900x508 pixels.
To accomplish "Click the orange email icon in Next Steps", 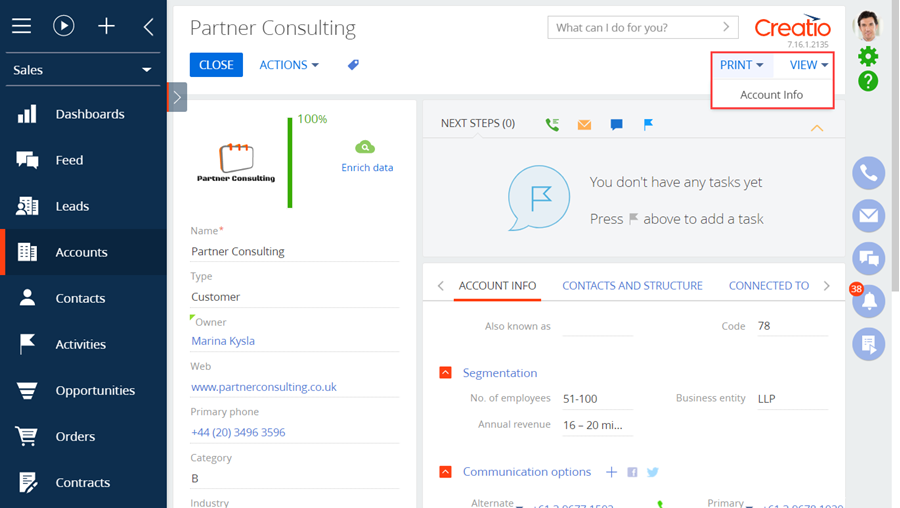I will (x=584, y=125).
